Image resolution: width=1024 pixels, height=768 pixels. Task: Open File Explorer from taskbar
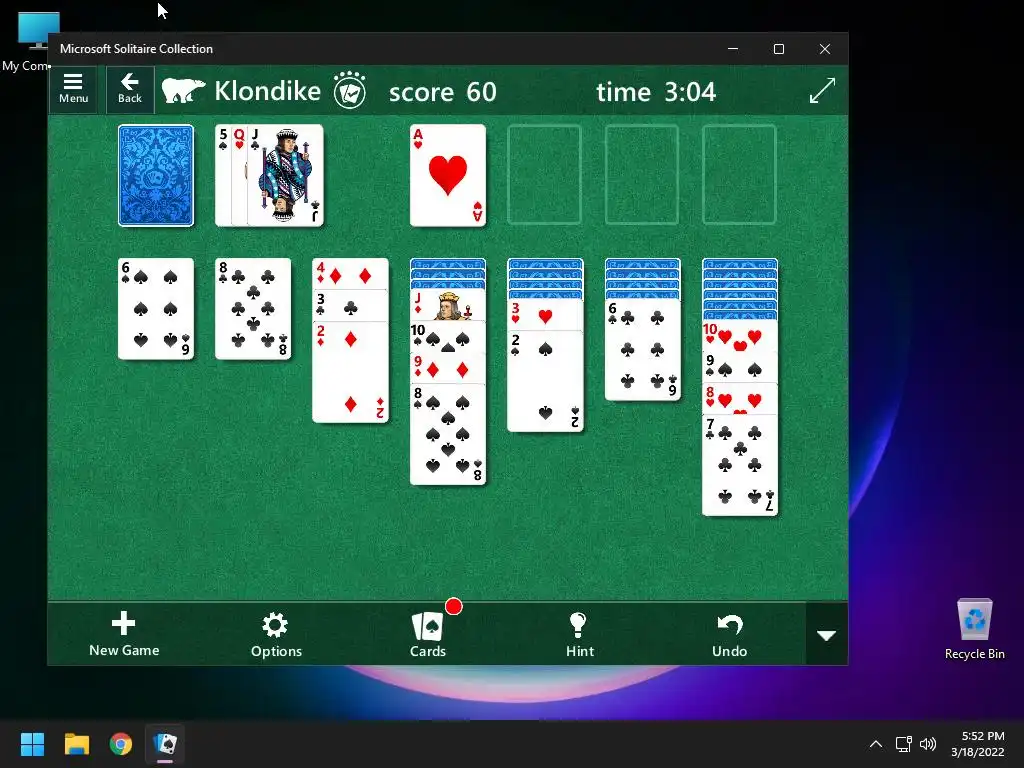tap(76, 744)
